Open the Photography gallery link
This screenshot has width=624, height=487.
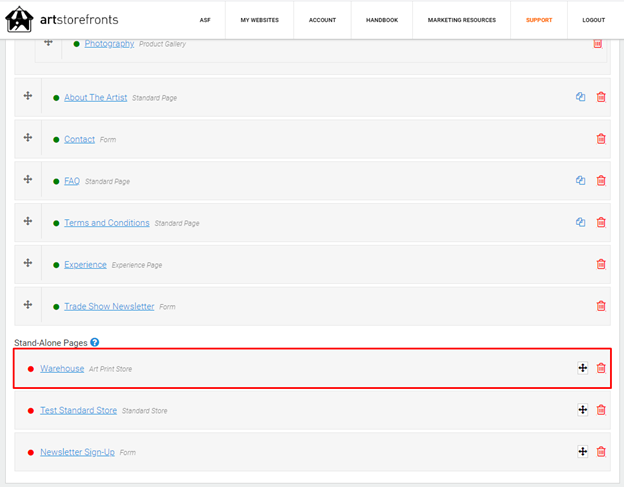coord(109,44)
